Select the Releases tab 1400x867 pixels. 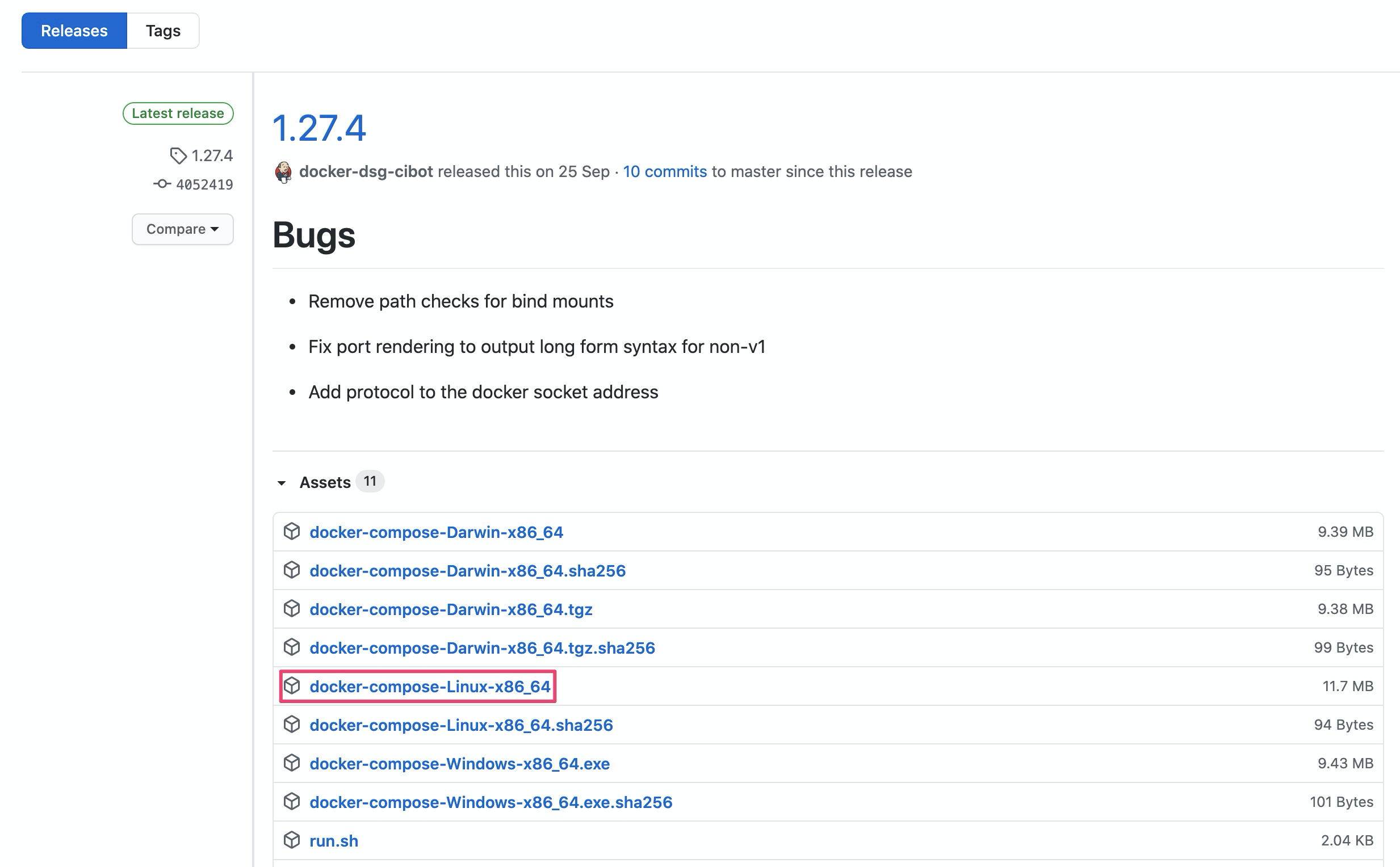tap(74, 31)
